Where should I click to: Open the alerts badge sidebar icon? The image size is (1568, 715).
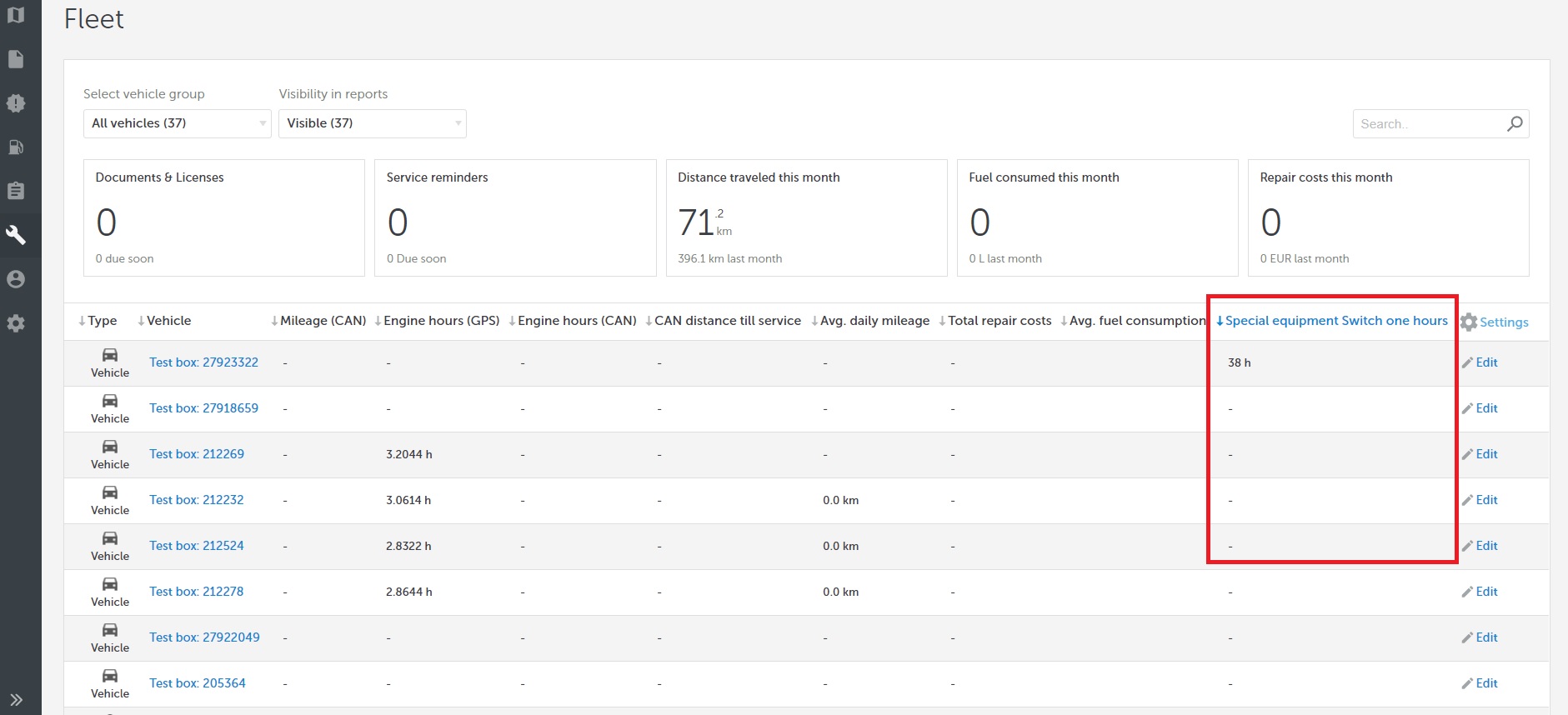16,103
